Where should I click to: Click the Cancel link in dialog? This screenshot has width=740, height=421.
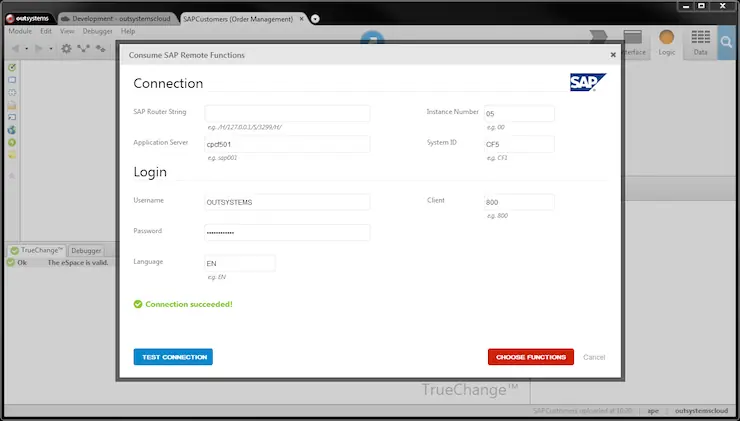[x=594, y=357]
